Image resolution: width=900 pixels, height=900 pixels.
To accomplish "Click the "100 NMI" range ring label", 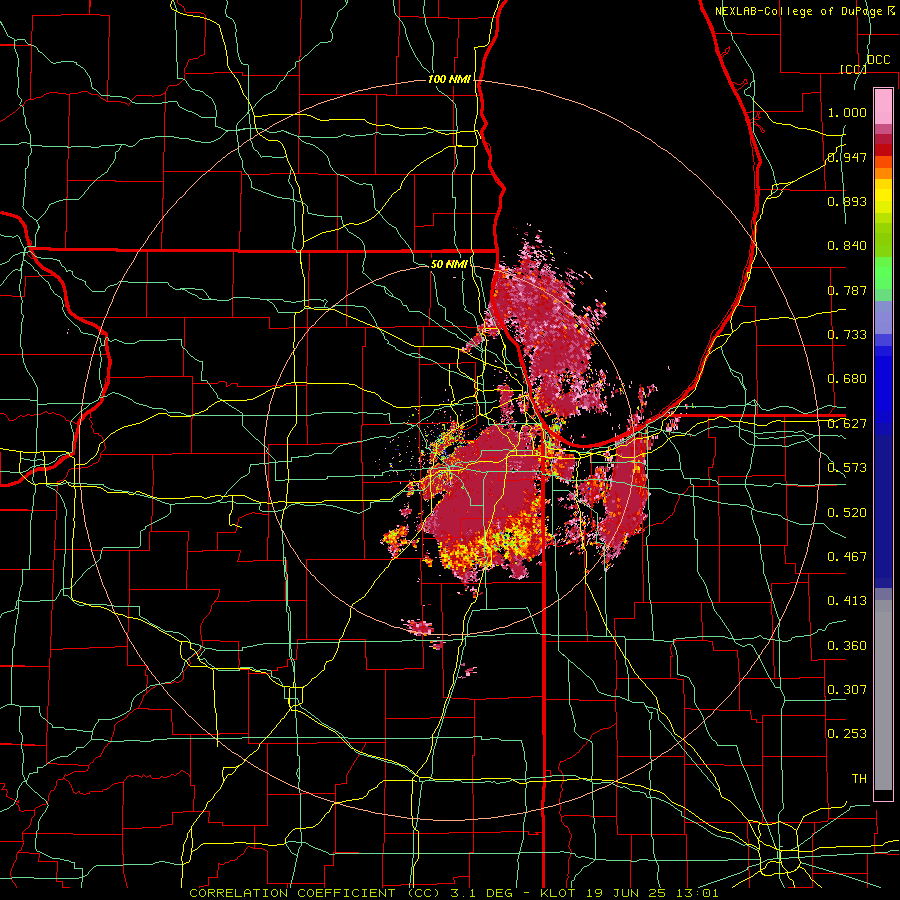I will [449, 79].
